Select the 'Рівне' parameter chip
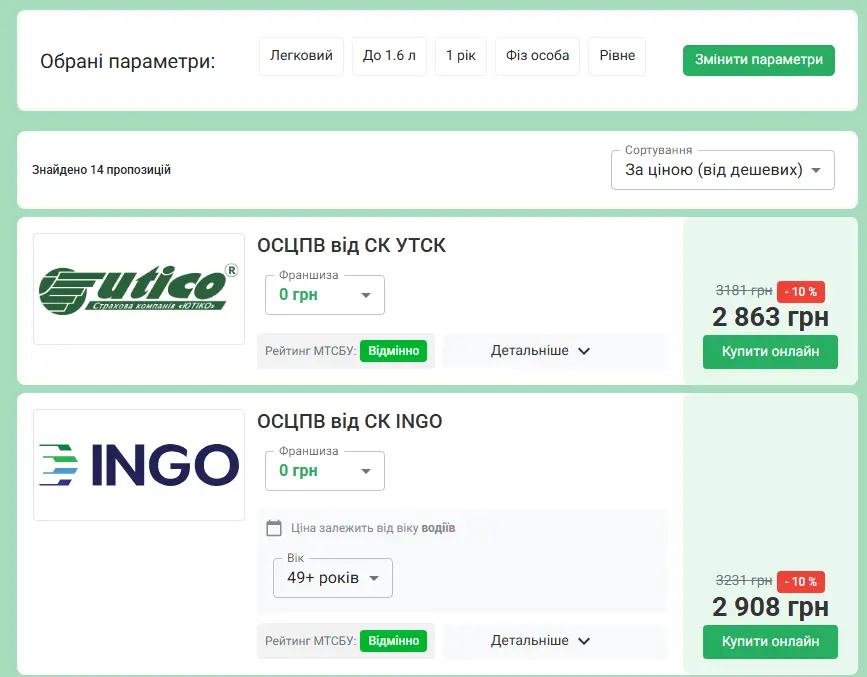Image resolution: width=867 pixels, height=677 pixels. 616,56
